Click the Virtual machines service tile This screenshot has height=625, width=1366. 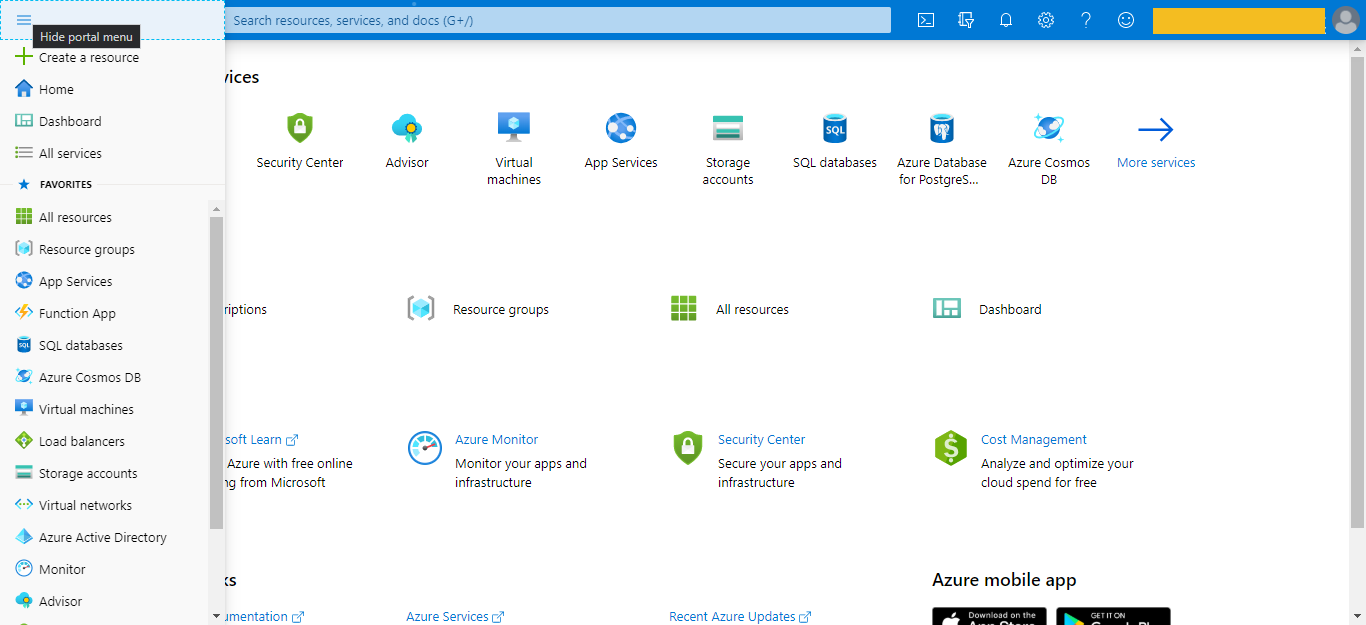pos(513,140)
